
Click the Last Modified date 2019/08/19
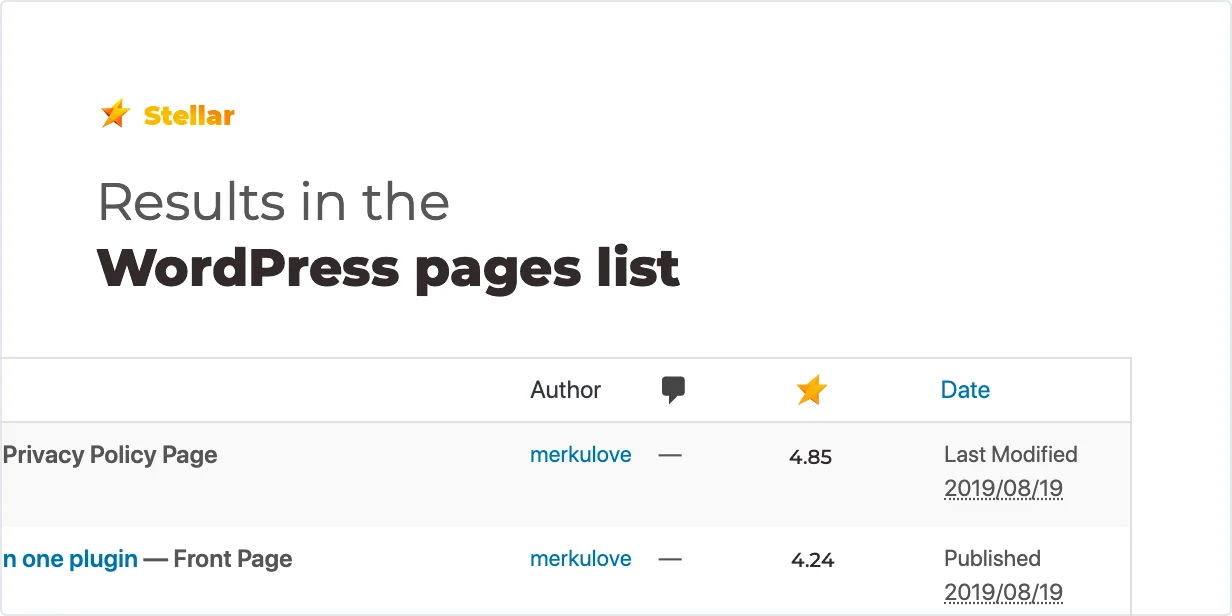pos(1003,489)
